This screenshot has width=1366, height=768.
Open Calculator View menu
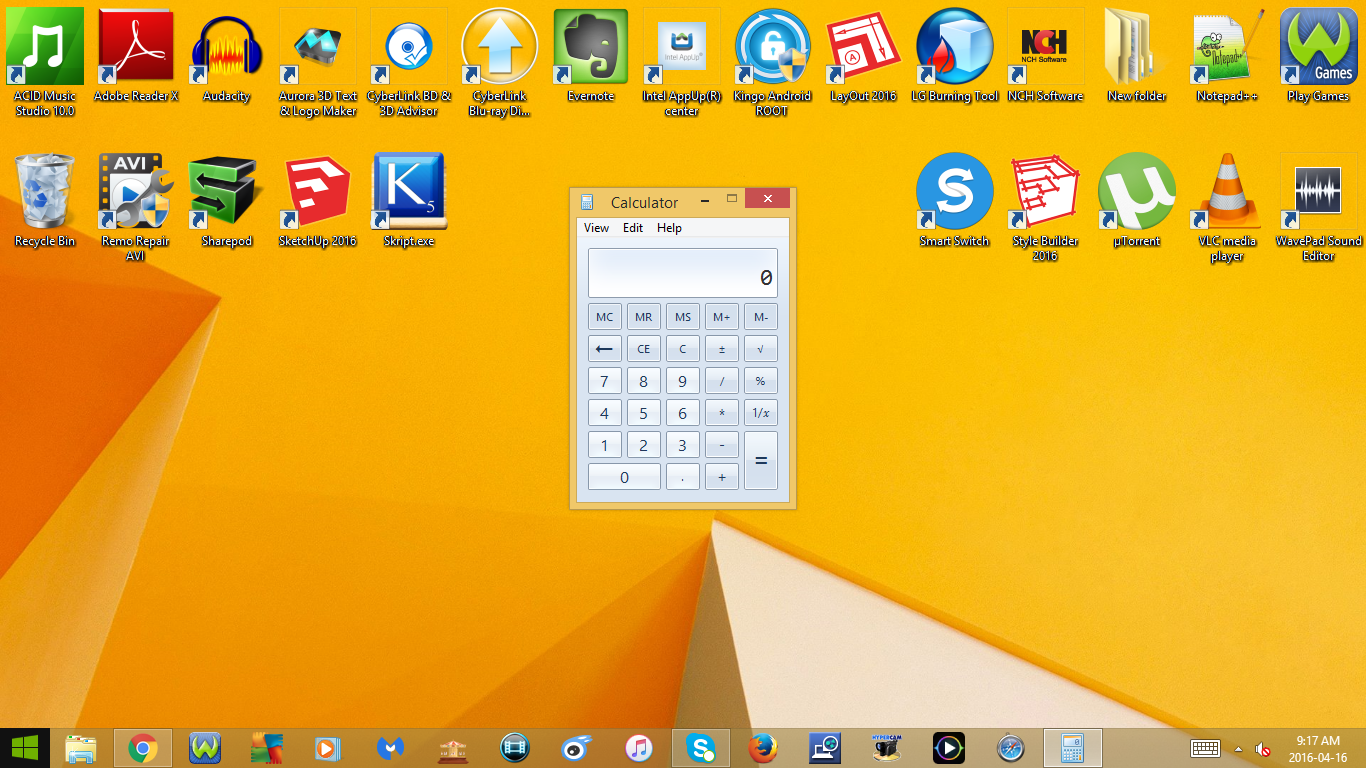tap(596, 228)
